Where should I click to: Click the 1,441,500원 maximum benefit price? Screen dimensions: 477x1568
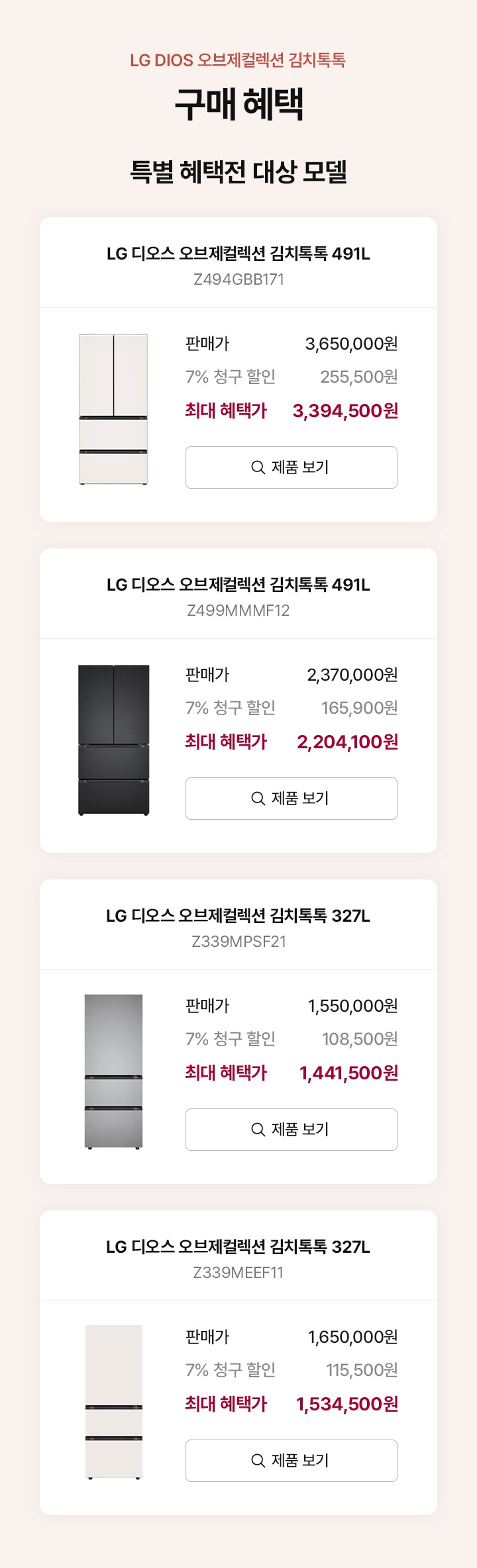click(349, 1073)
